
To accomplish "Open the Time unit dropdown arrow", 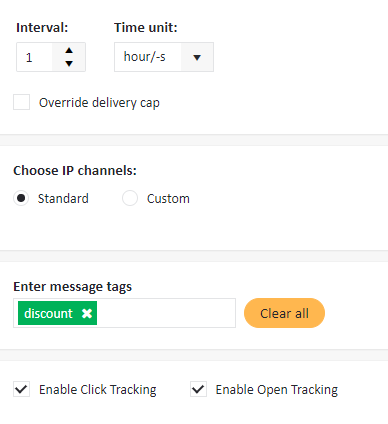I will click(197, 57).
